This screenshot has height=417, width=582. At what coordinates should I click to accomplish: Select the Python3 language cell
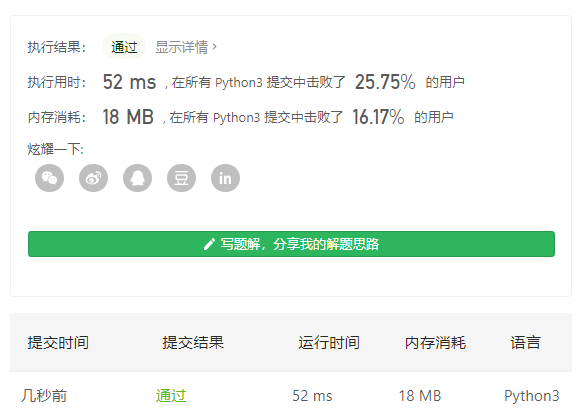point(532,396)
